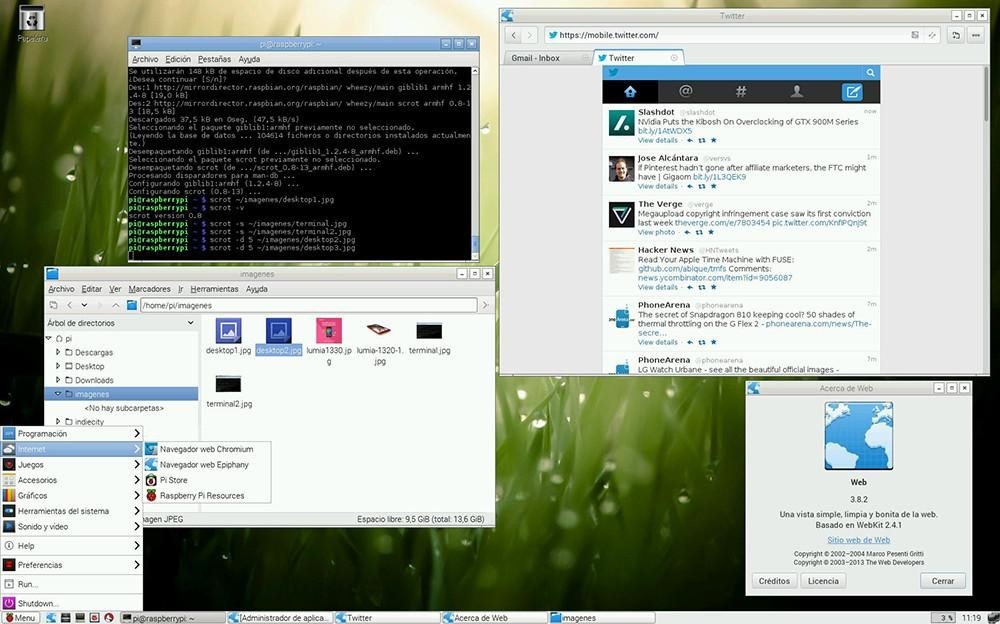Image resolution: width=1000 pixels, height=624 pixels.
Task: Open the Twitter profile section
Action: pyautogui.click(x=796, y=91)
